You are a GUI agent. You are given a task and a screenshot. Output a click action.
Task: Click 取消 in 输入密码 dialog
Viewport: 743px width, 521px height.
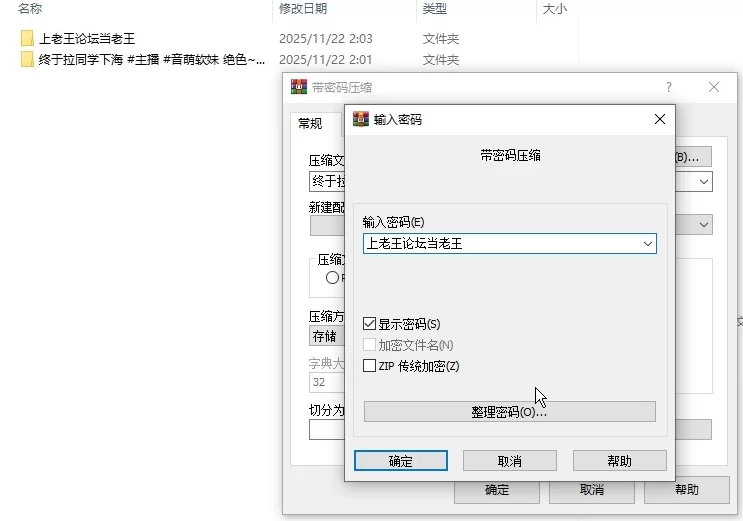[x=509, y=461]
